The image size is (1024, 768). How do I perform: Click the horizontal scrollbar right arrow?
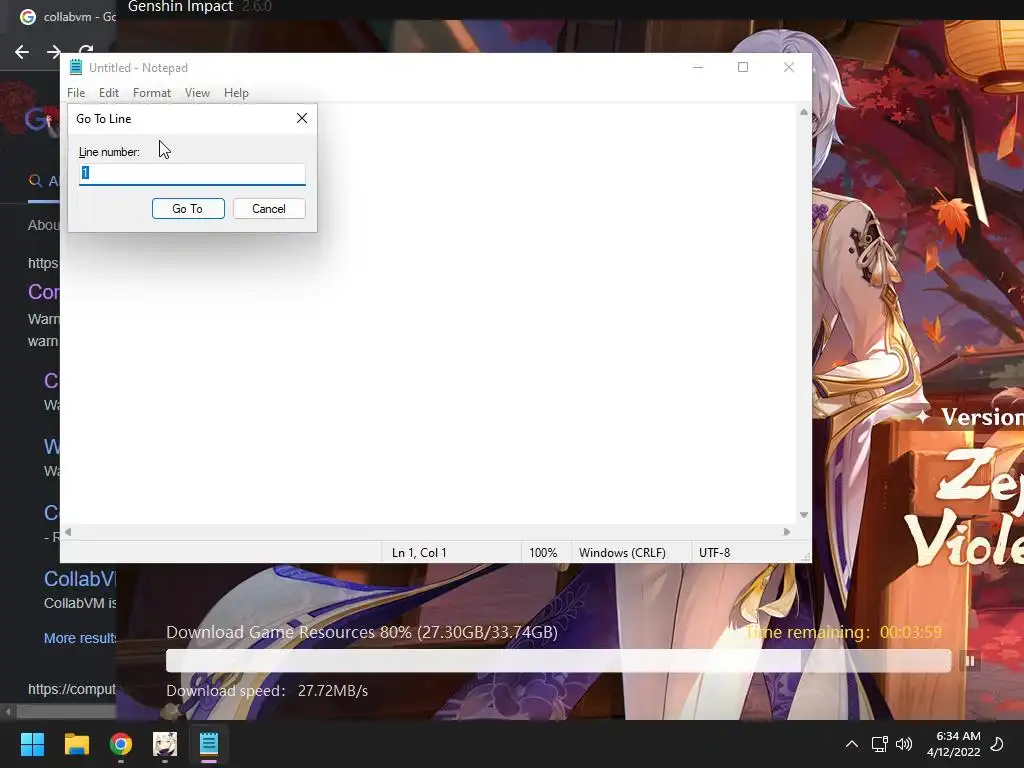(787, 532)
